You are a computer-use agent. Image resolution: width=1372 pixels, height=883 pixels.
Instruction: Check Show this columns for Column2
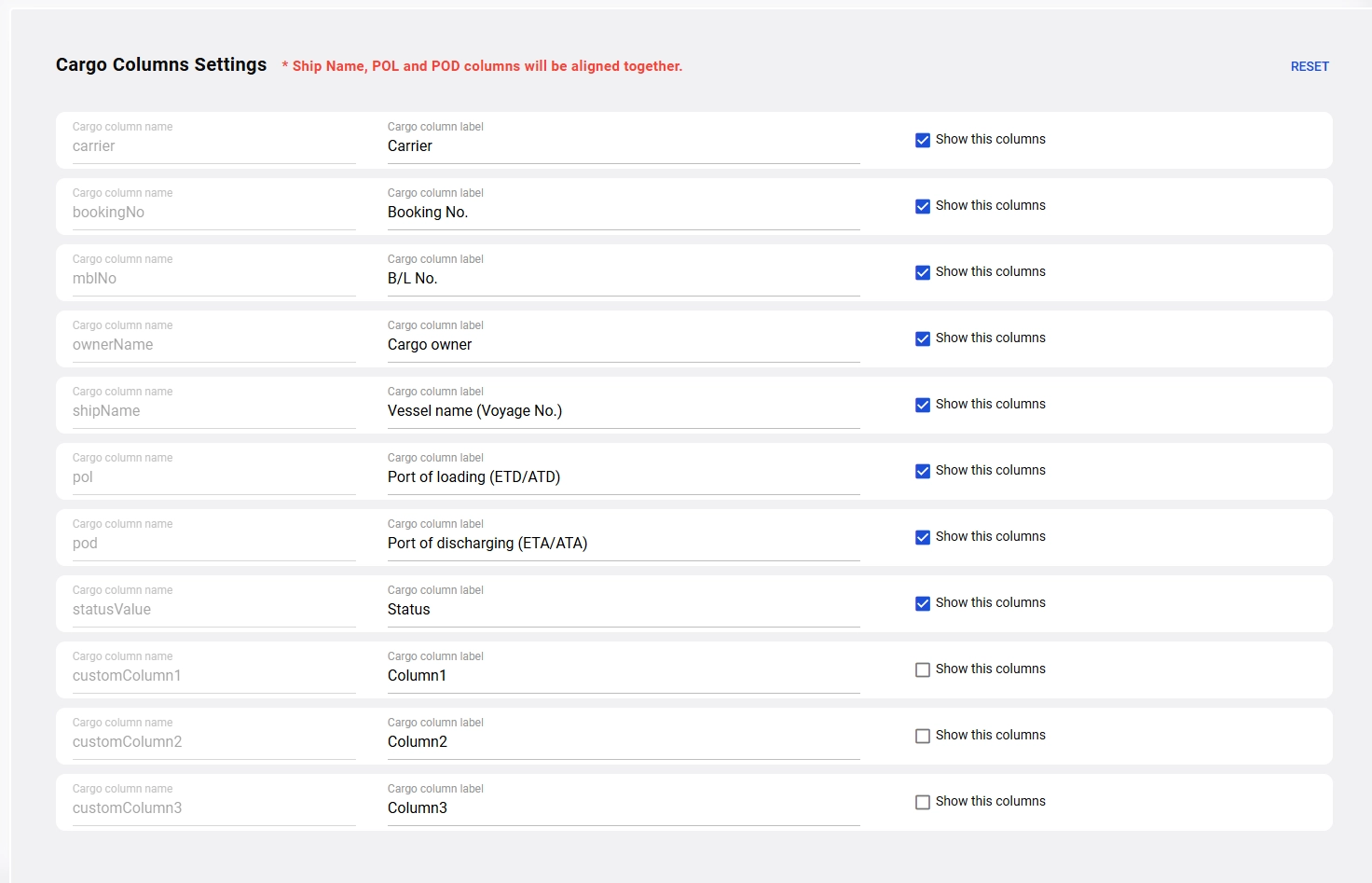tap(923, 736)
